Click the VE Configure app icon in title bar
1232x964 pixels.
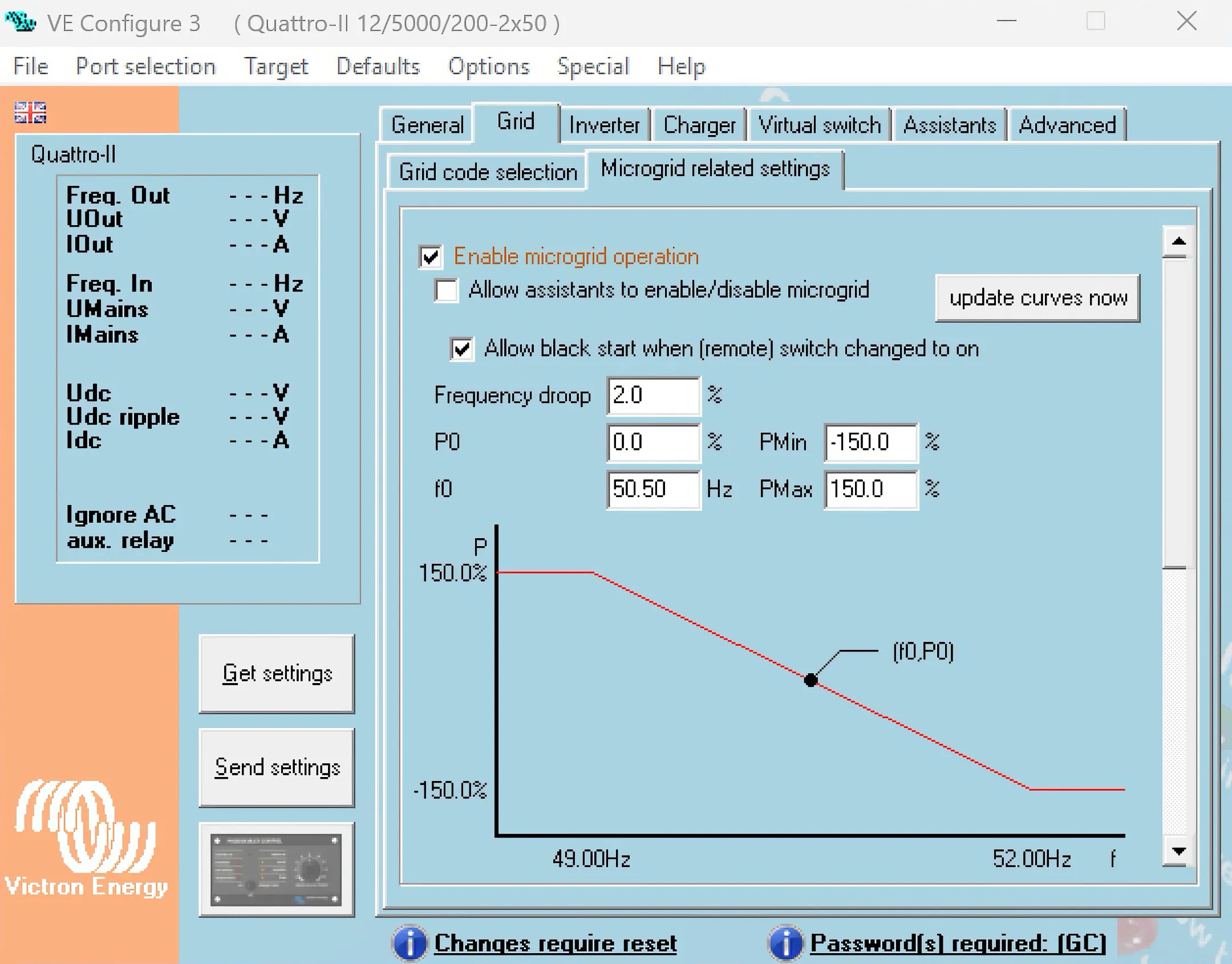pos(21,22)
